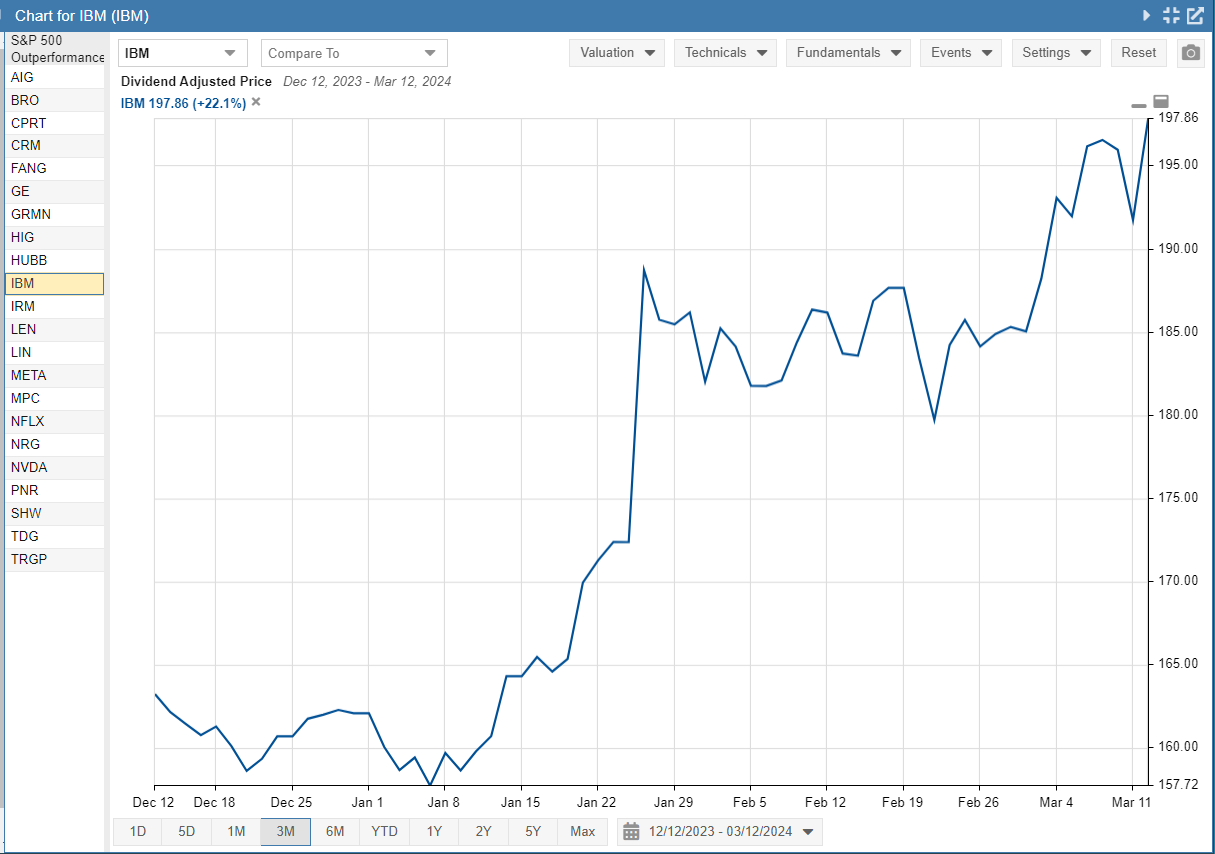Select HUBB in the ticker list
The image size is (1215, 854).
55,261
